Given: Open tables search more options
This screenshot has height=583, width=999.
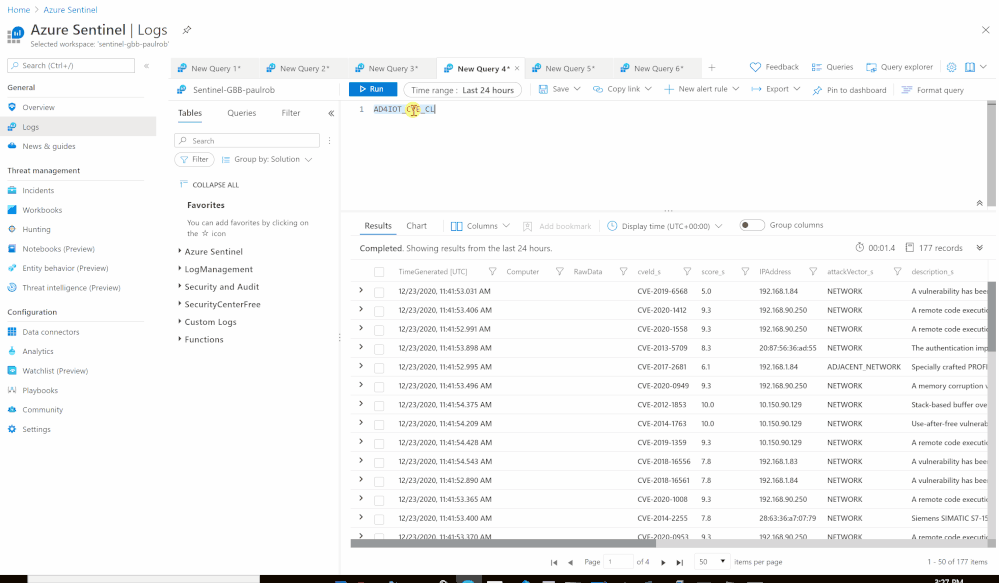Looking at the screenshot, I should click(x=329, y=141).
